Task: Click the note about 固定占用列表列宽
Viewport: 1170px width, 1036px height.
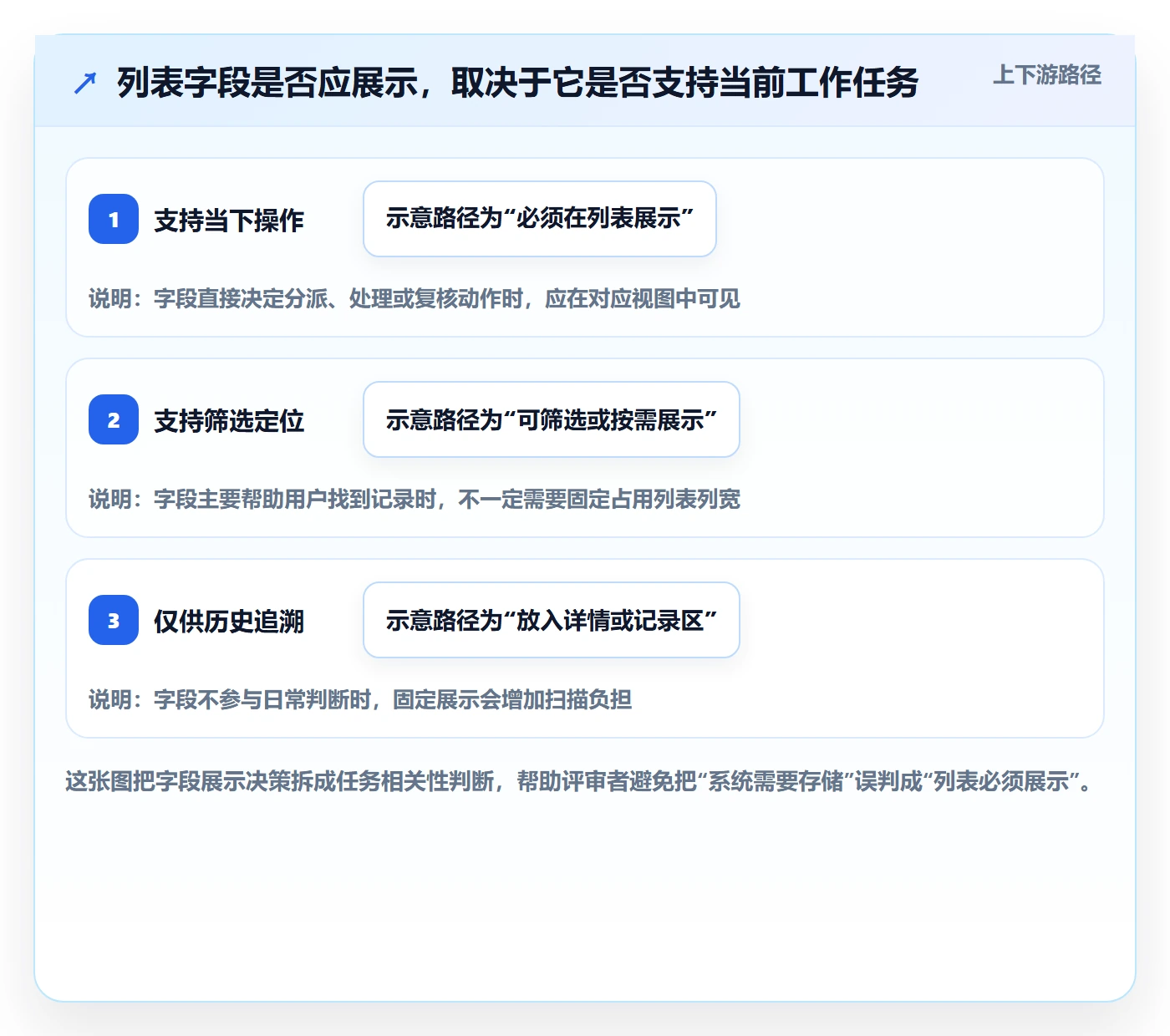Action: tap(415, 500)
